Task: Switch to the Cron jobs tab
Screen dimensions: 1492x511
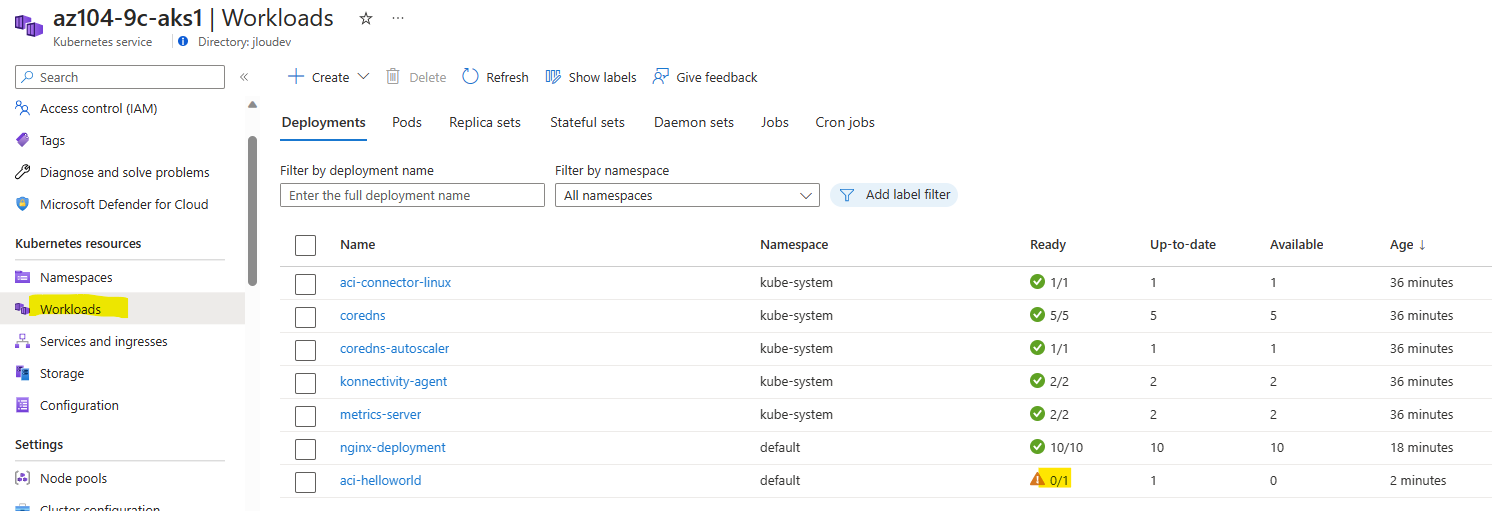Action: [845, 122]
